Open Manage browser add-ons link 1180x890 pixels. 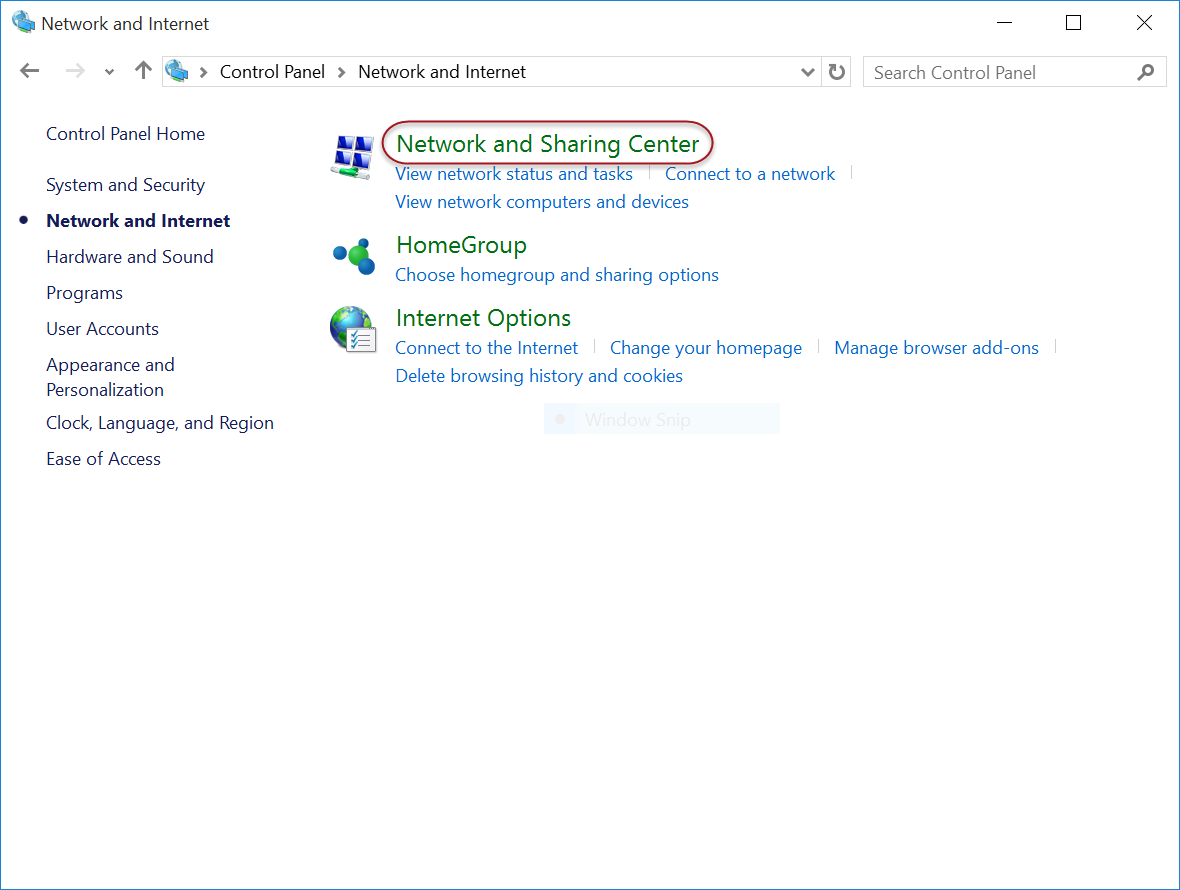tap(936, 348)
